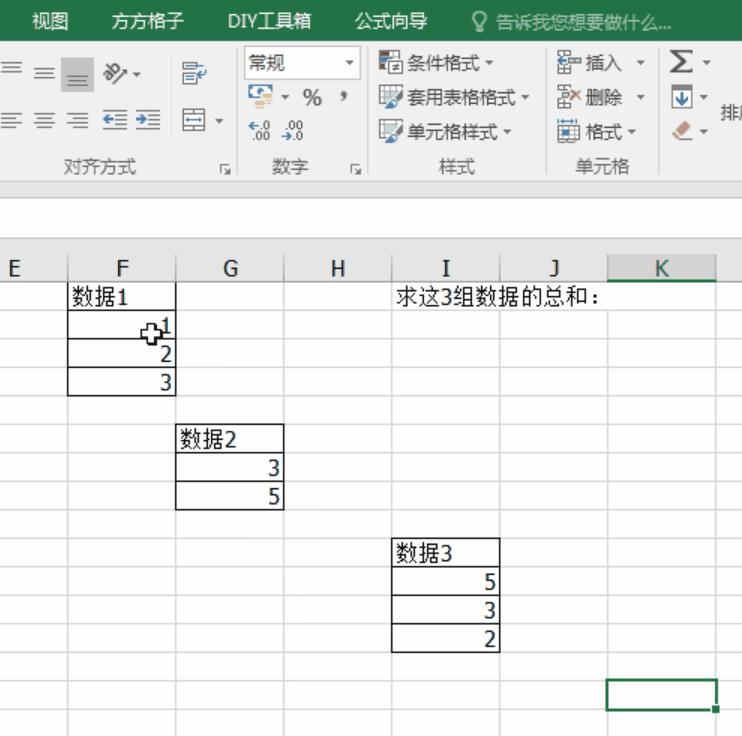Click the clear eraser icon
This screenshot has height=736, width=742.
point(682,131)
